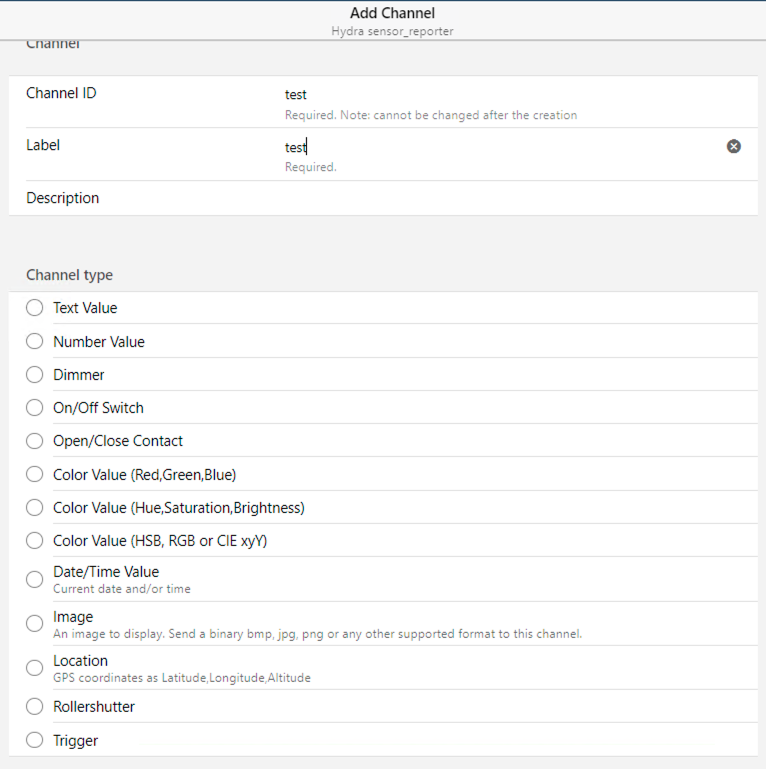Choose the Location channel type
Screen dimensions: 766x769
click(x=35, y=668)
